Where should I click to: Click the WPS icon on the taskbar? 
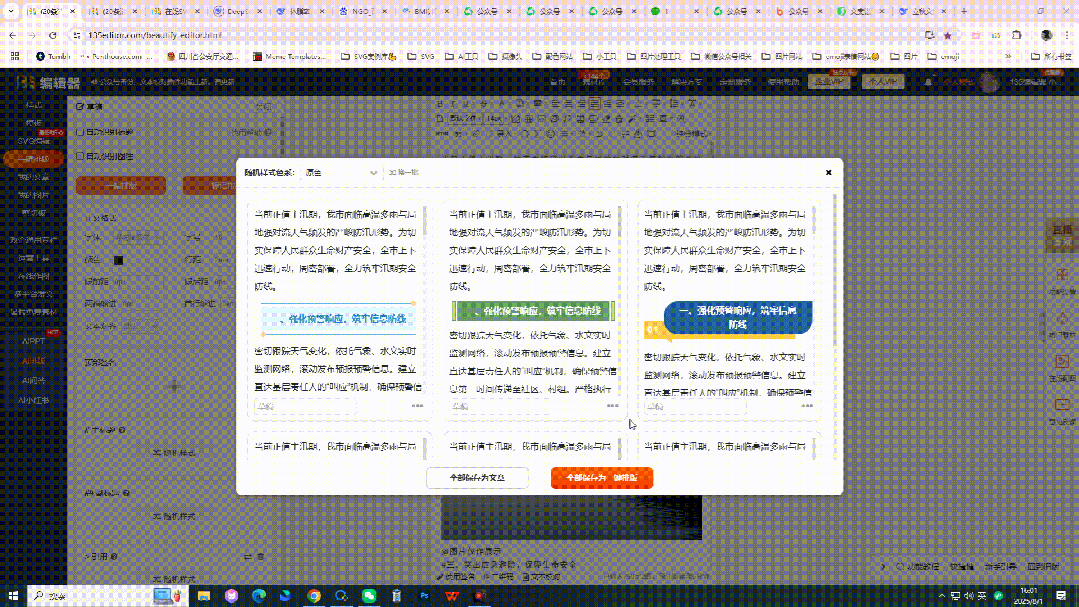452,595
